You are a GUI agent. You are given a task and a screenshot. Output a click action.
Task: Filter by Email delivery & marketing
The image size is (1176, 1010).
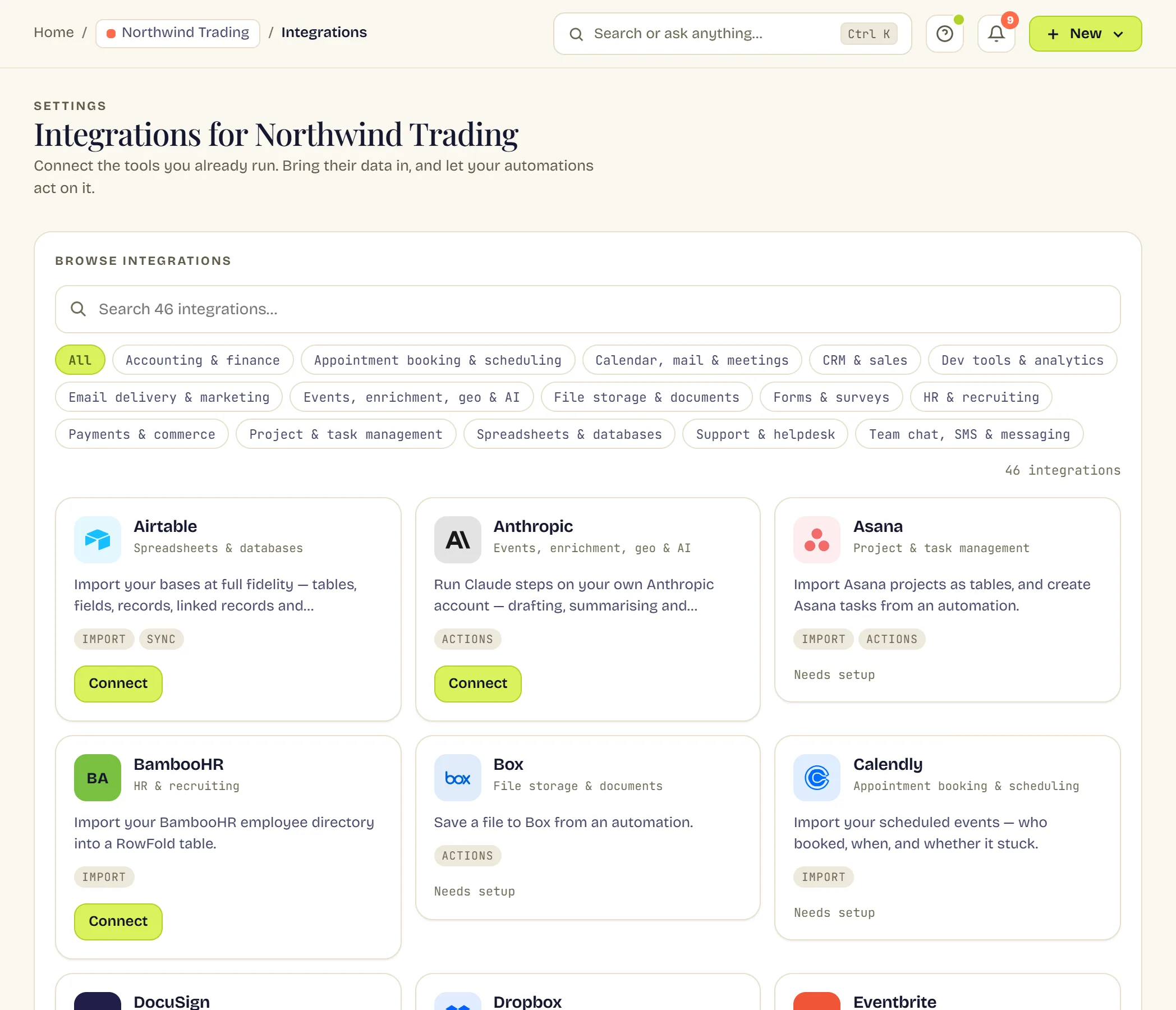[x=169, y=397]
